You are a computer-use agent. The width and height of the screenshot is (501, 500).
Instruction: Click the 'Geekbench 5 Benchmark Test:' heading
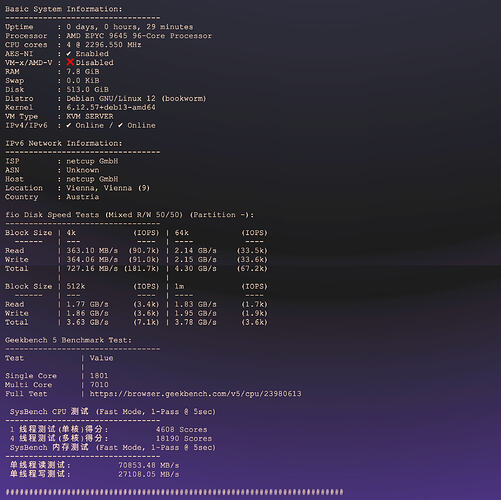(x=68, y=340)
